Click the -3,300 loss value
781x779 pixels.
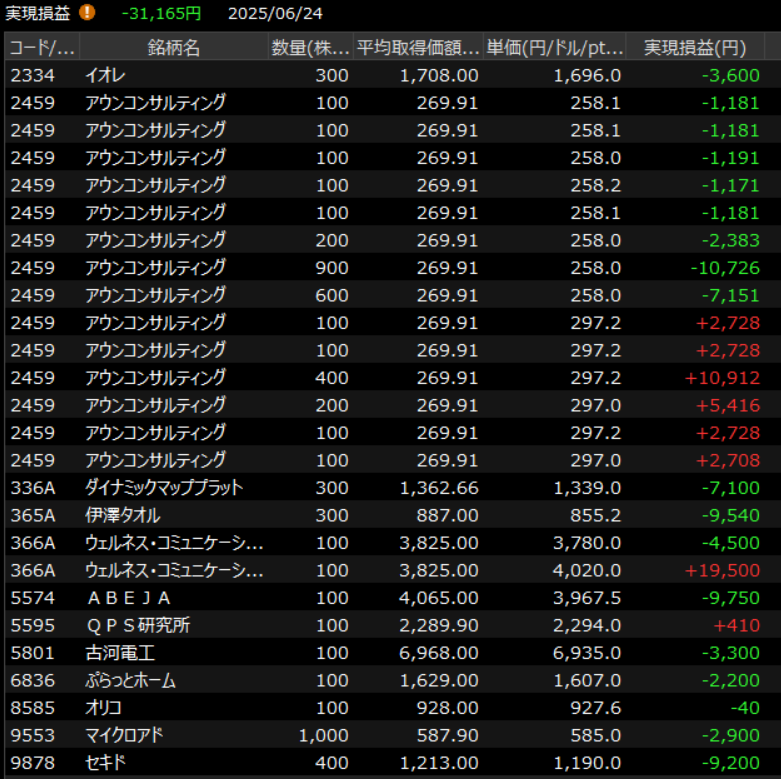coord(731,653)
